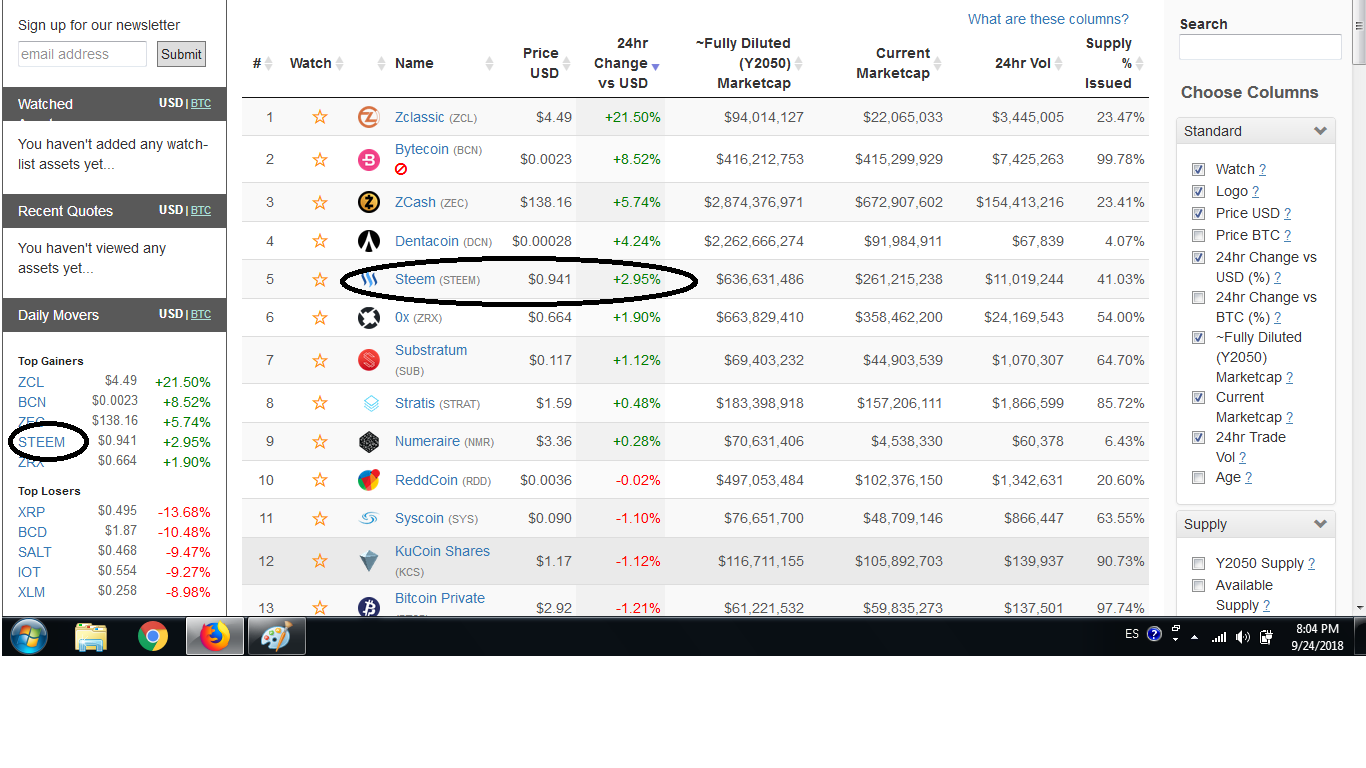Open the Windows Start menu

[x=28, y=637]
